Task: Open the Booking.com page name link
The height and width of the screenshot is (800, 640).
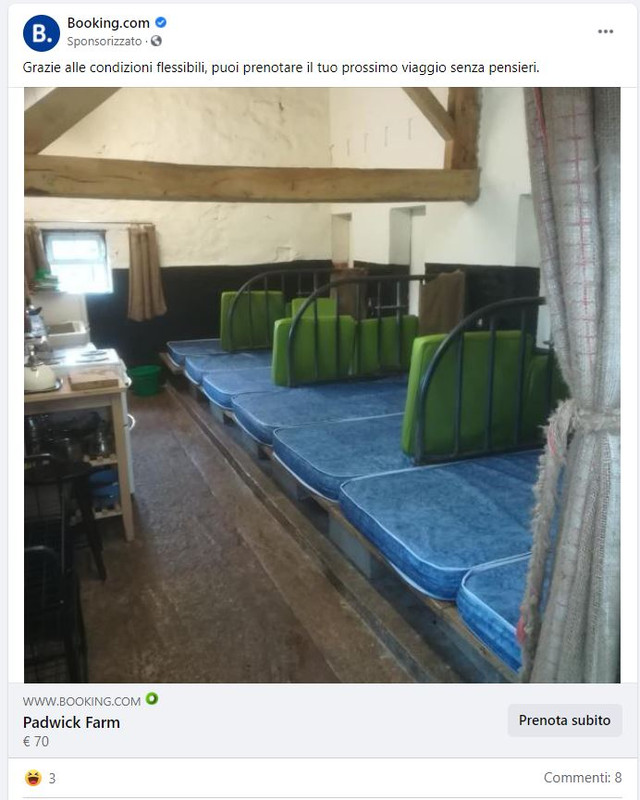Action: tap(108, 23)
